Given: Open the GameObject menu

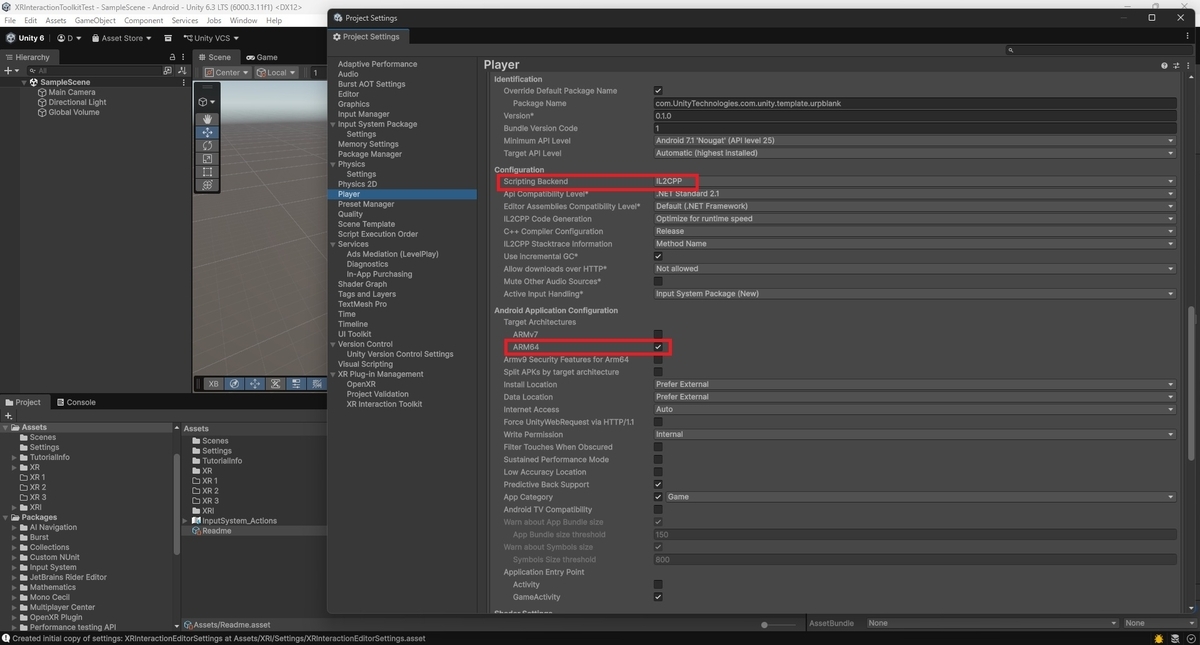Looking at the screenshot, I should [95, 20].
